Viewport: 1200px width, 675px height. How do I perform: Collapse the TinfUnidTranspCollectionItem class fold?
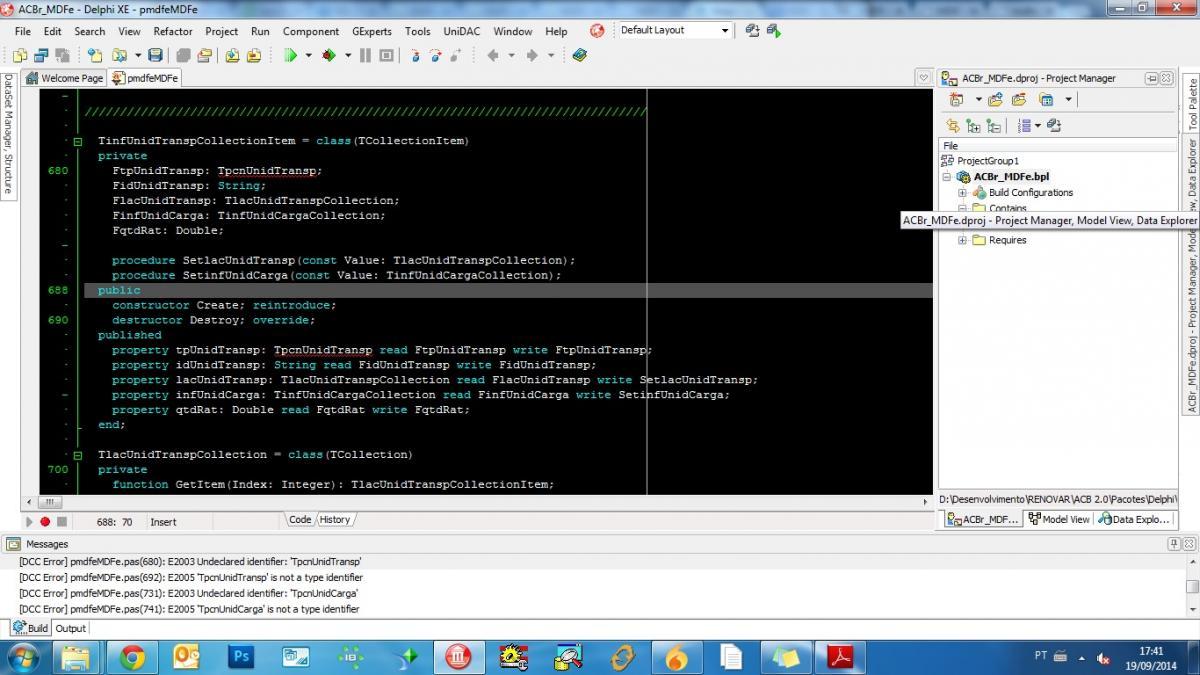tap(78, 141)
